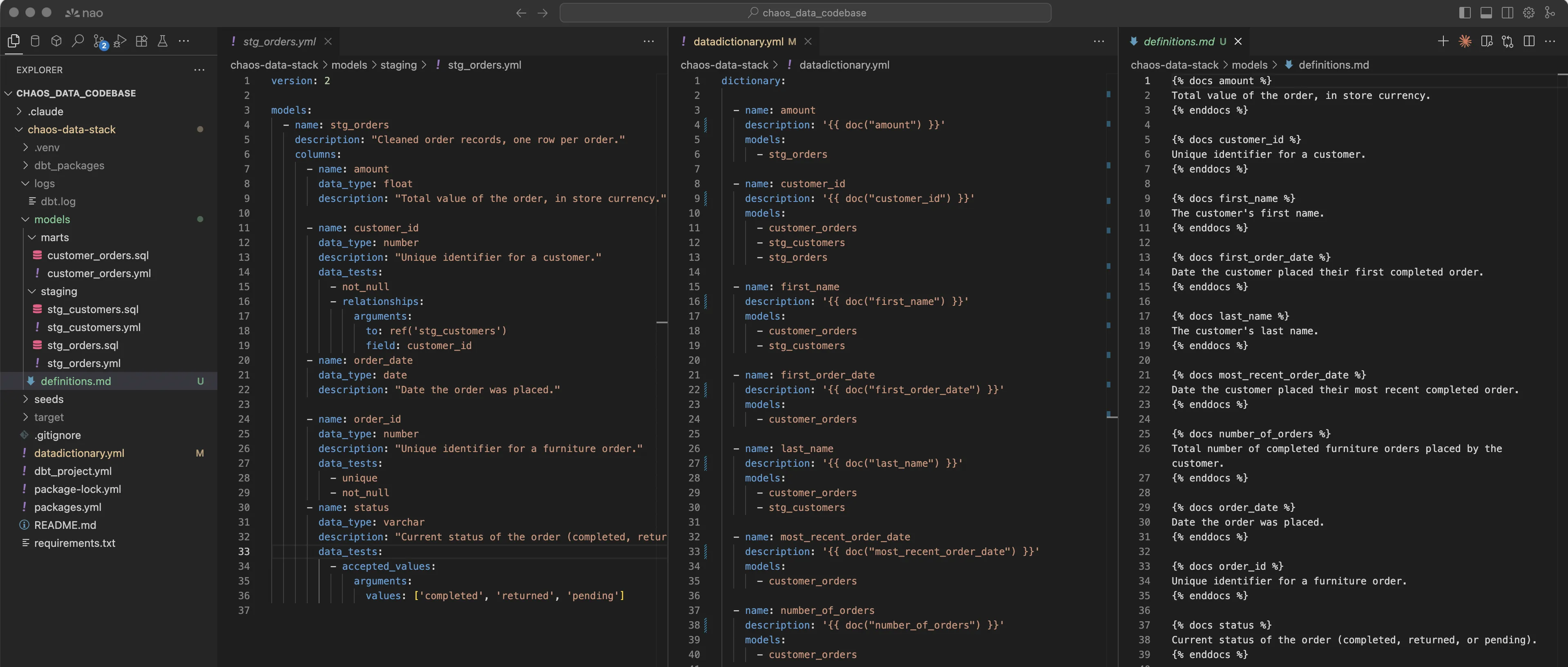Click the chaos_data_codebase command center search box
This screenshot has height=667, width=1568.
(805, 13)
